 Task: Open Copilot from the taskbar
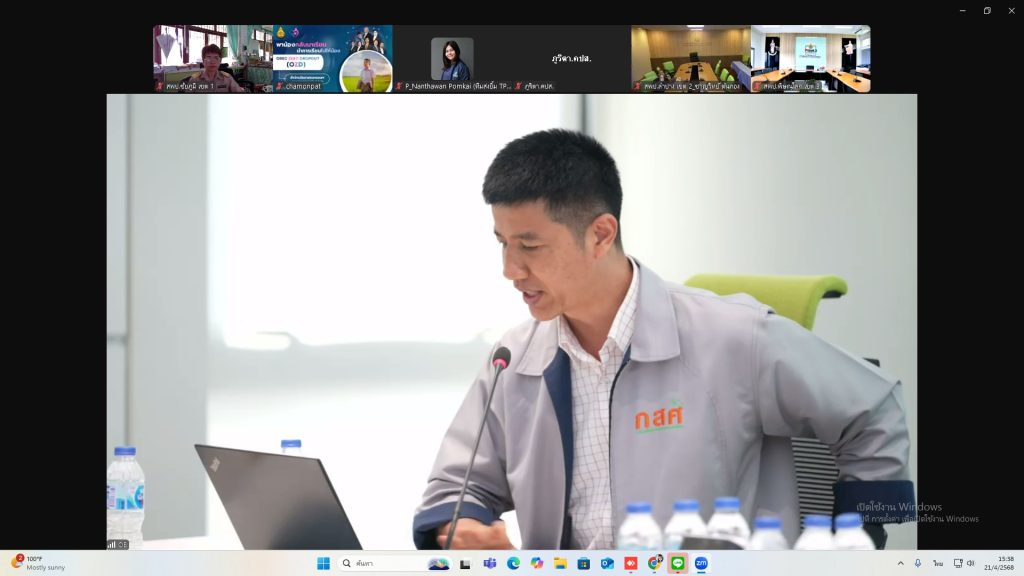pyautogui.click(x=537, y=564)
